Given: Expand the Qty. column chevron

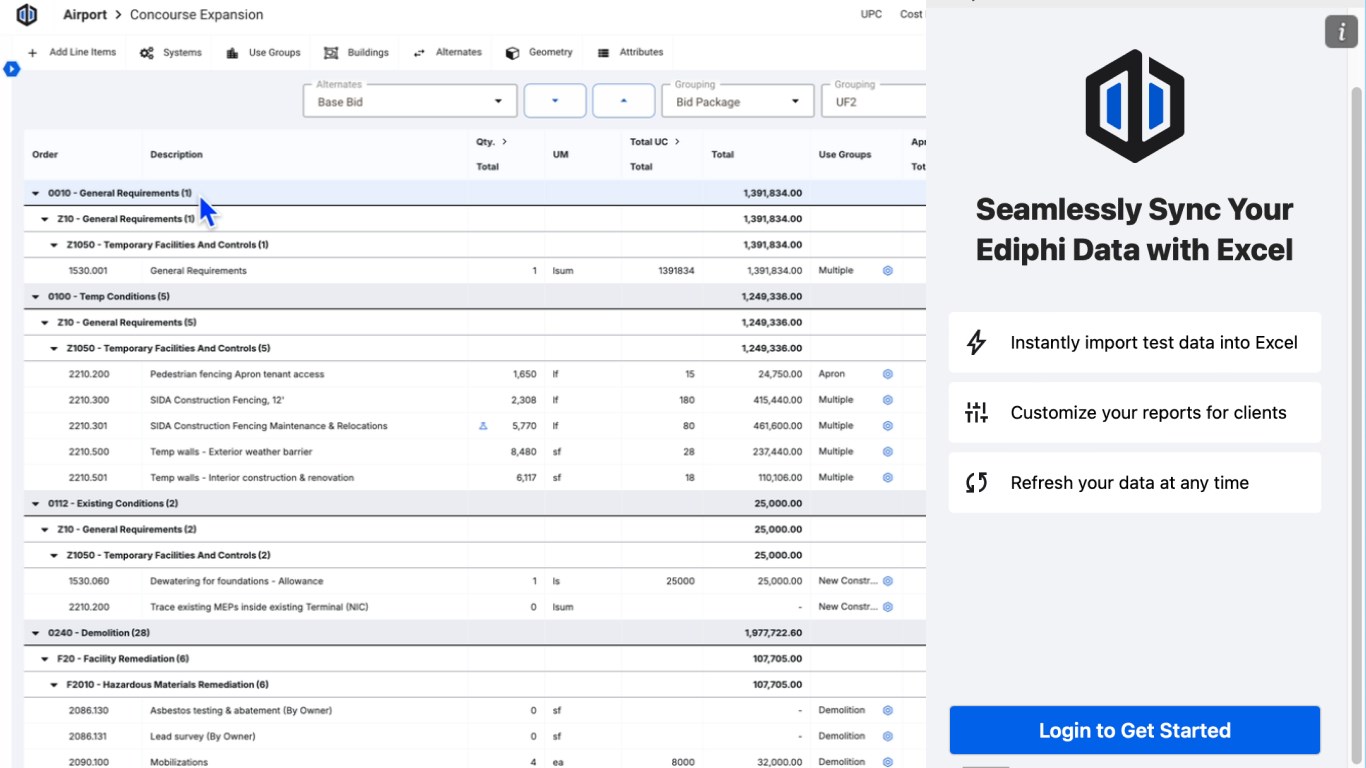Looking at the screenshot, I should click(x=505, y=142).
